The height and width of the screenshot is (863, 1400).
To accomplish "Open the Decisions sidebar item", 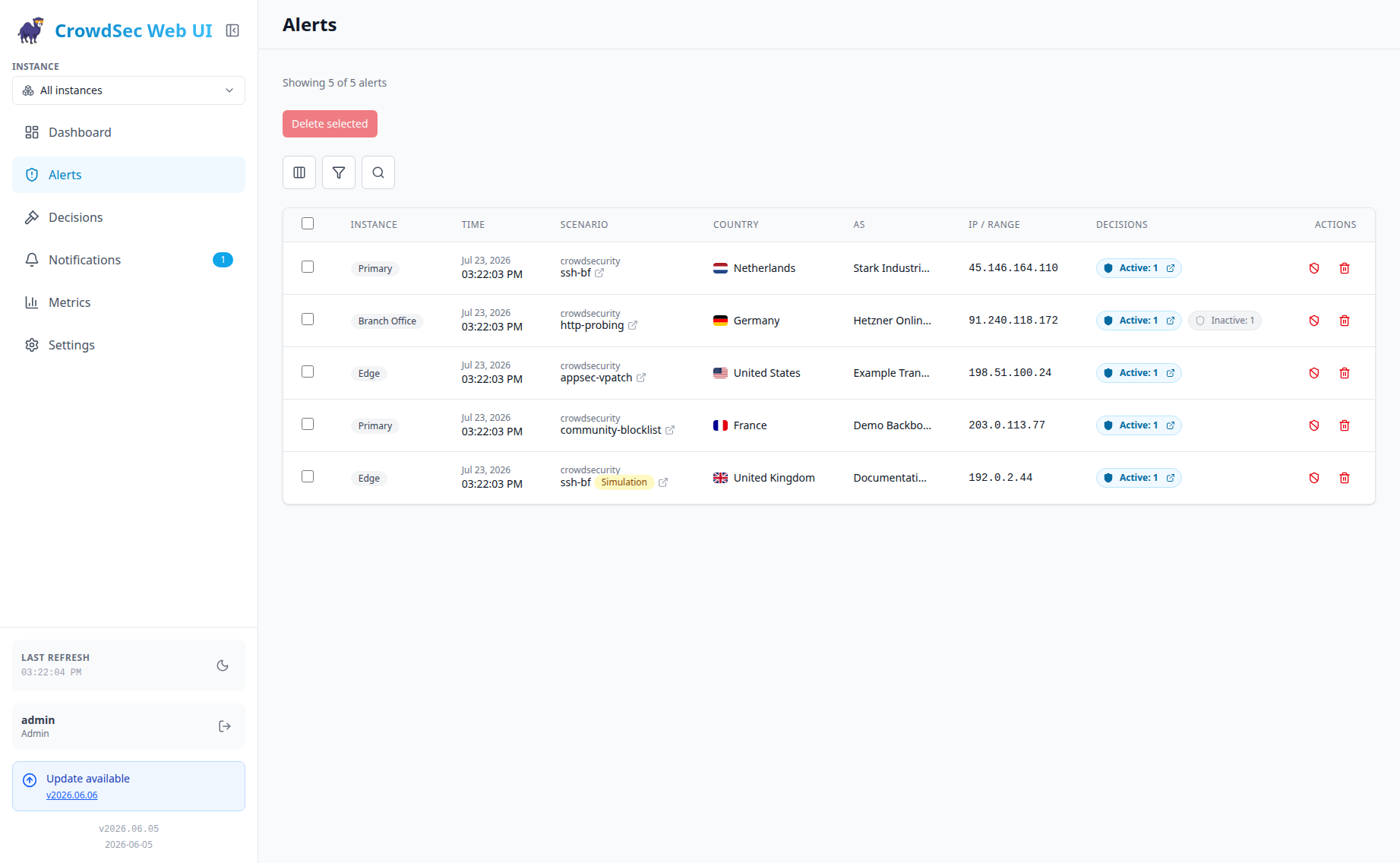I will click(128, 217).
